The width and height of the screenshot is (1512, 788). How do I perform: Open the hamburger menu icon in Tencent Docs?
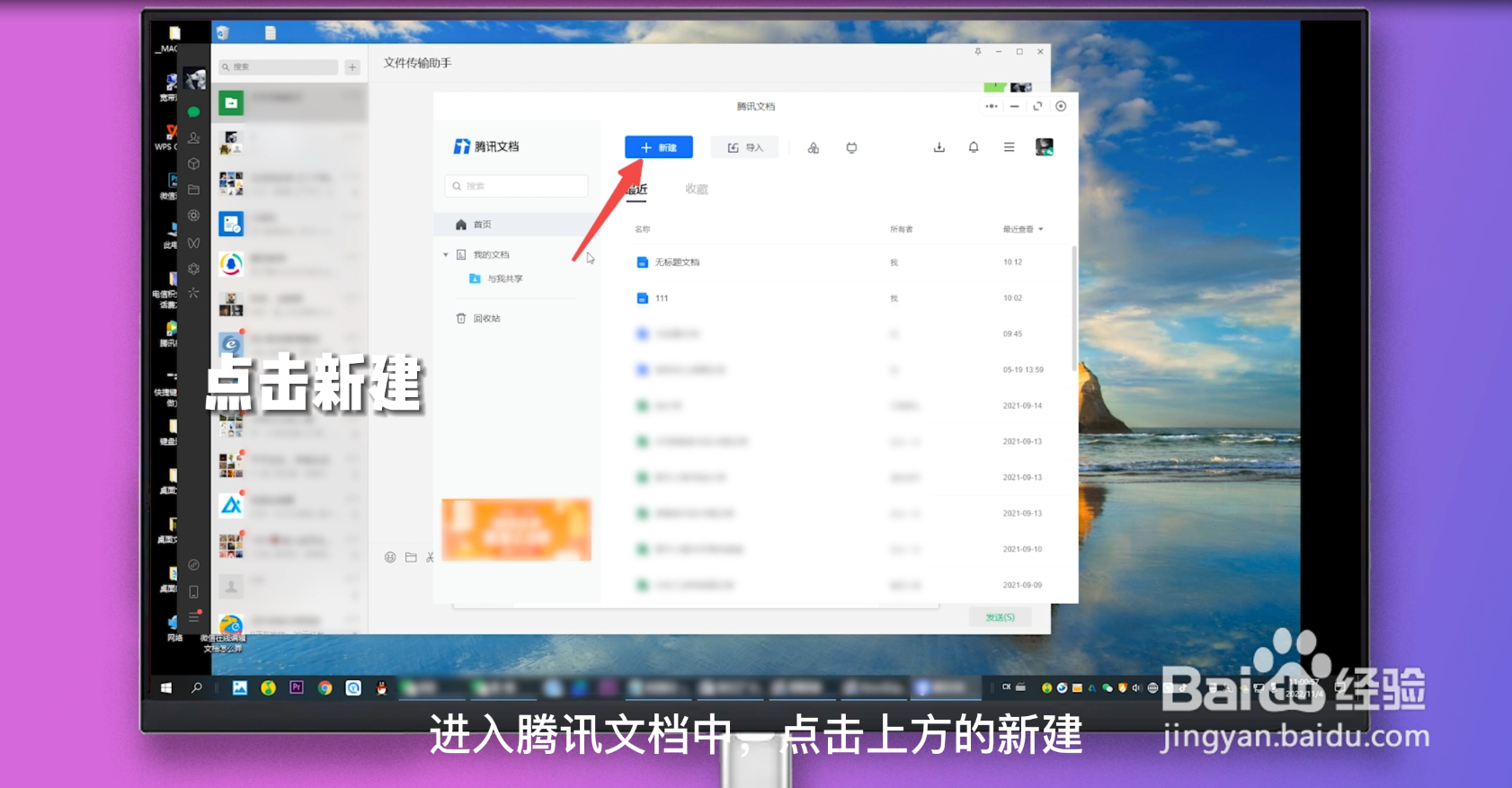click(1009, 147)
